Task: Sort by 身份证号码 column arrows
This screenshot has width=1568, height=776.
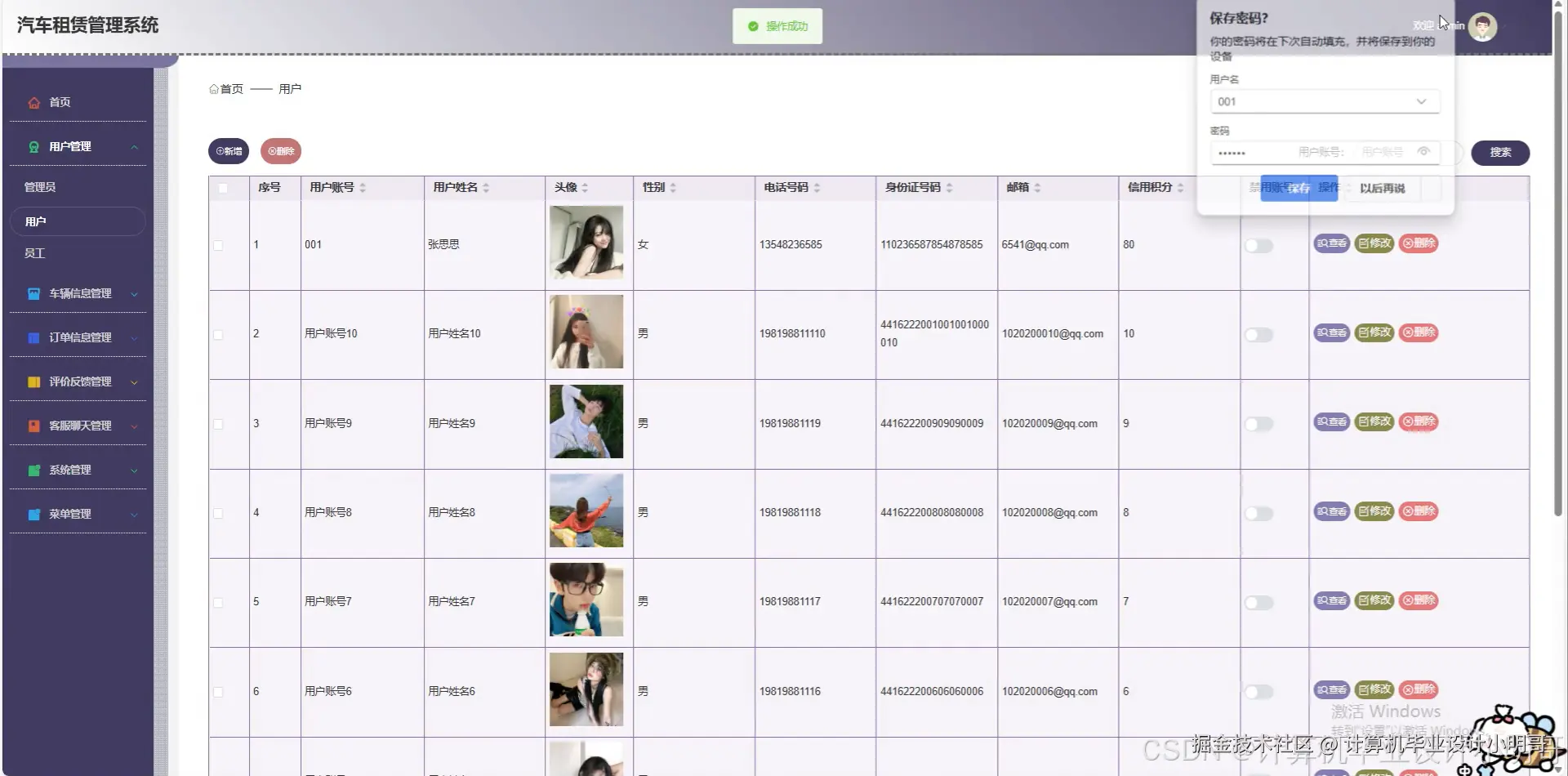Action: [949, 188]
